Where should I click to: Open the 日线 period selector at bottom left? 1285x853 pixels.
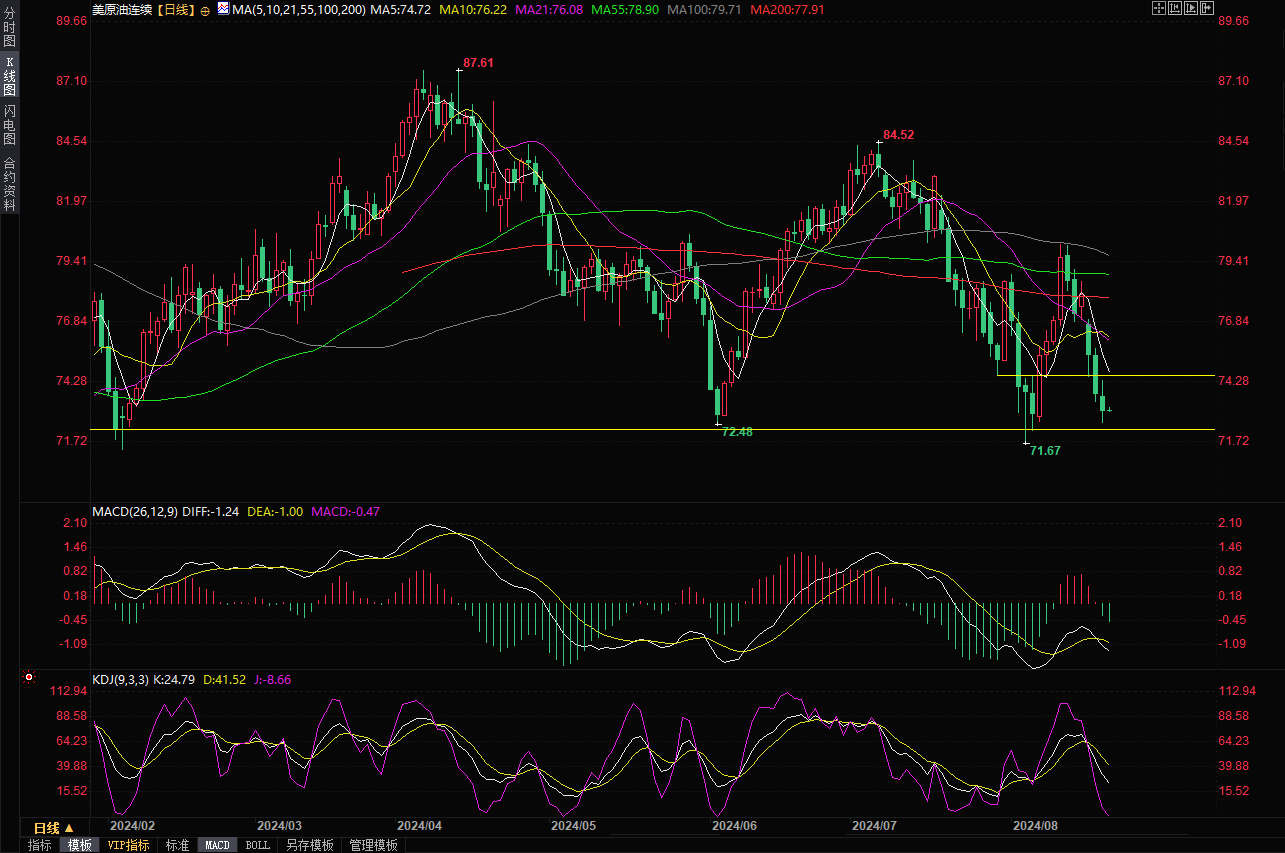coord(54,828)
